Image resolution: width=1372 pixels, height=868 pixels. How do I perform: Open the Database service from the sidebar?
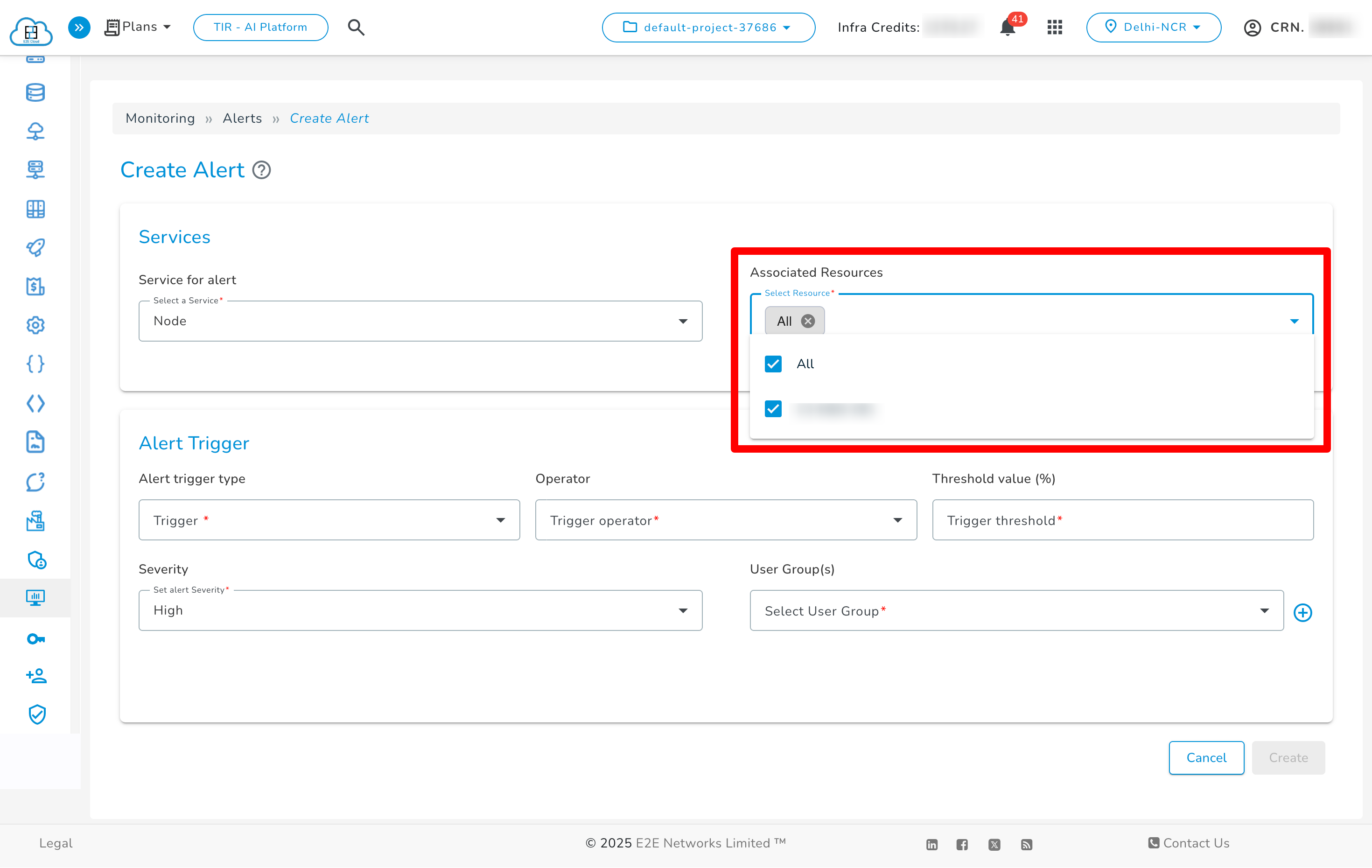tap(35, 92)
